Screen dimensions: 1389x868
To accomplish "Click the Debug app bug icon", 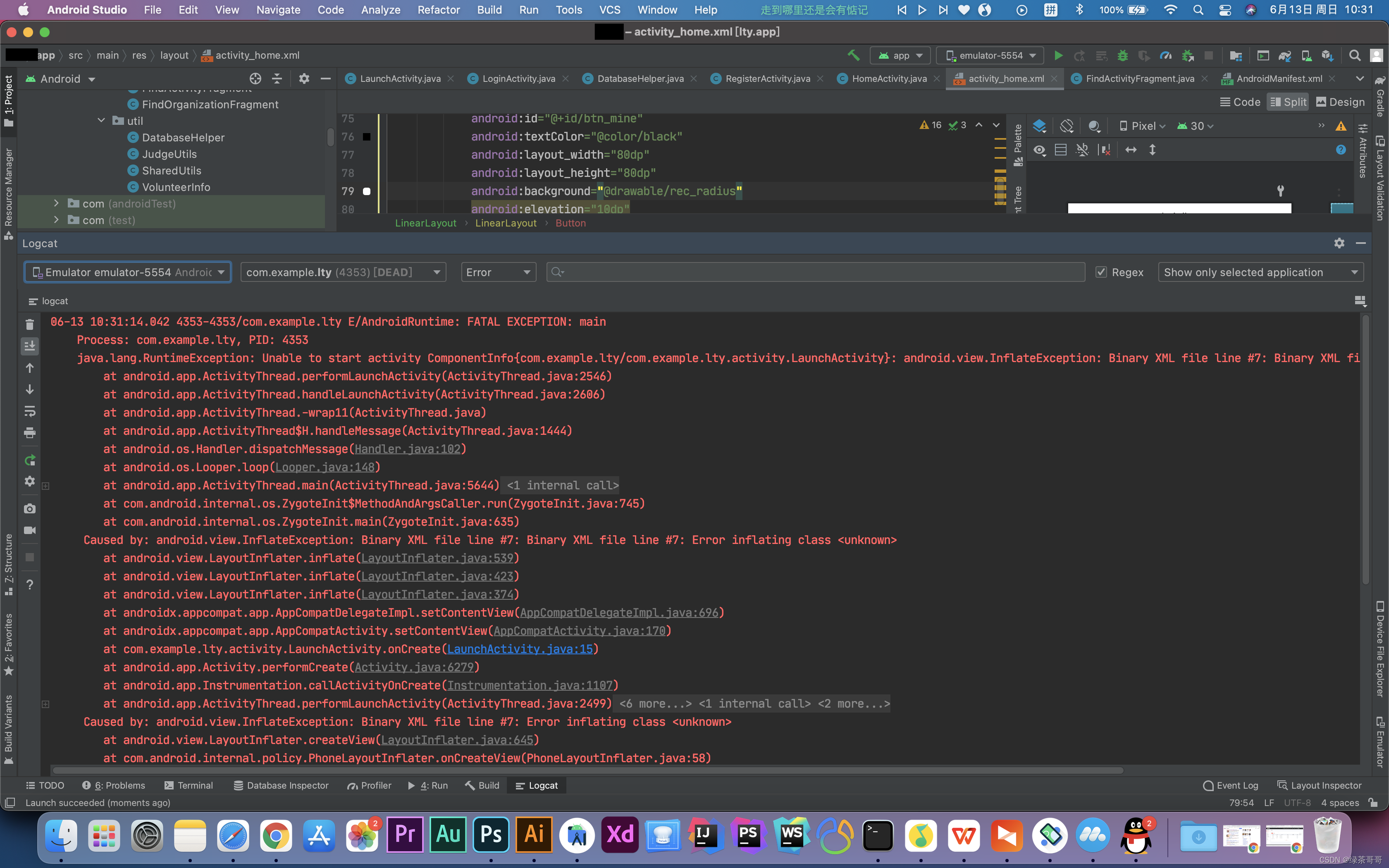I will (x=1122, y=56).
